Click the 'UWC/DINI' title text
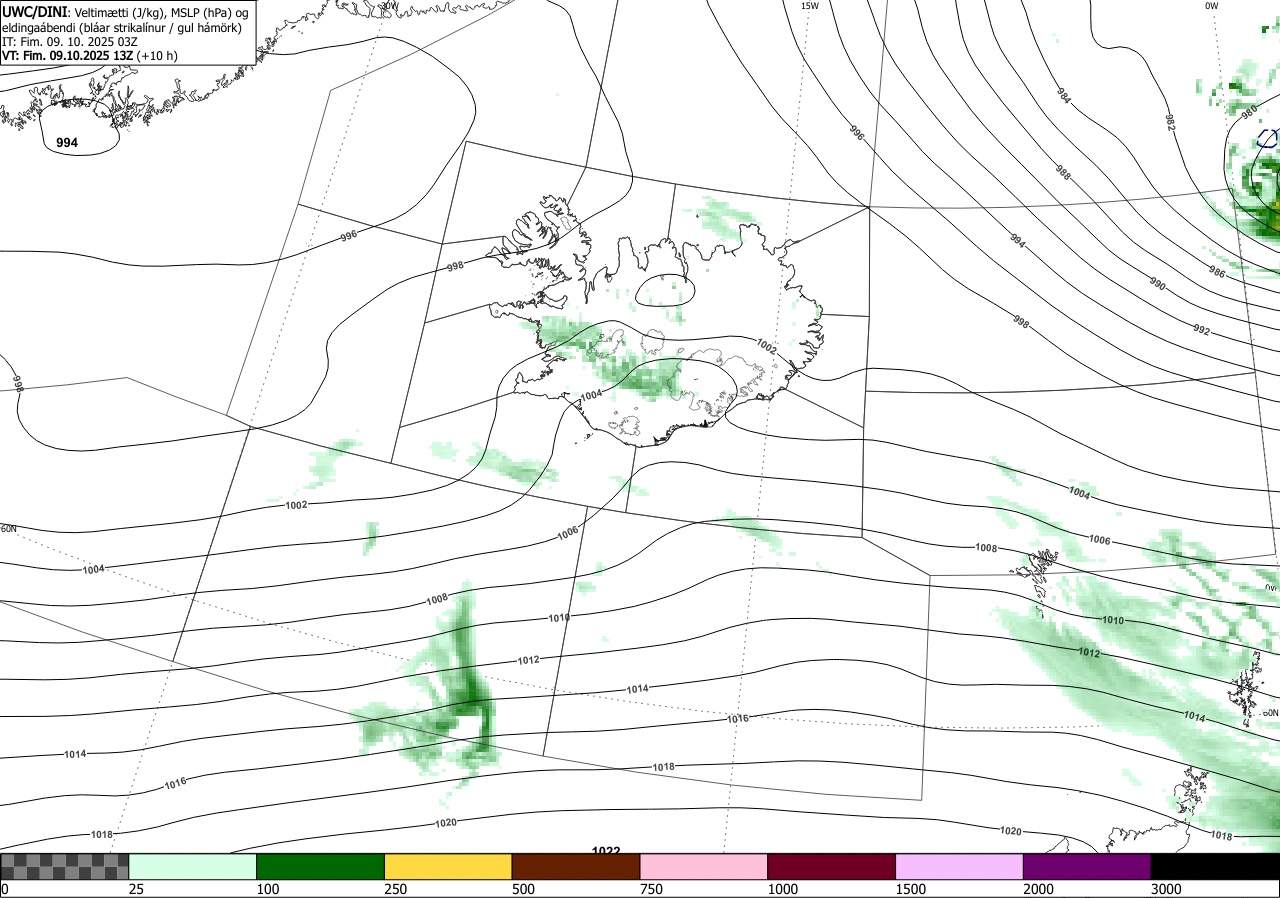This screenshot has width=1280, height=898. click(x=34, y=11)
